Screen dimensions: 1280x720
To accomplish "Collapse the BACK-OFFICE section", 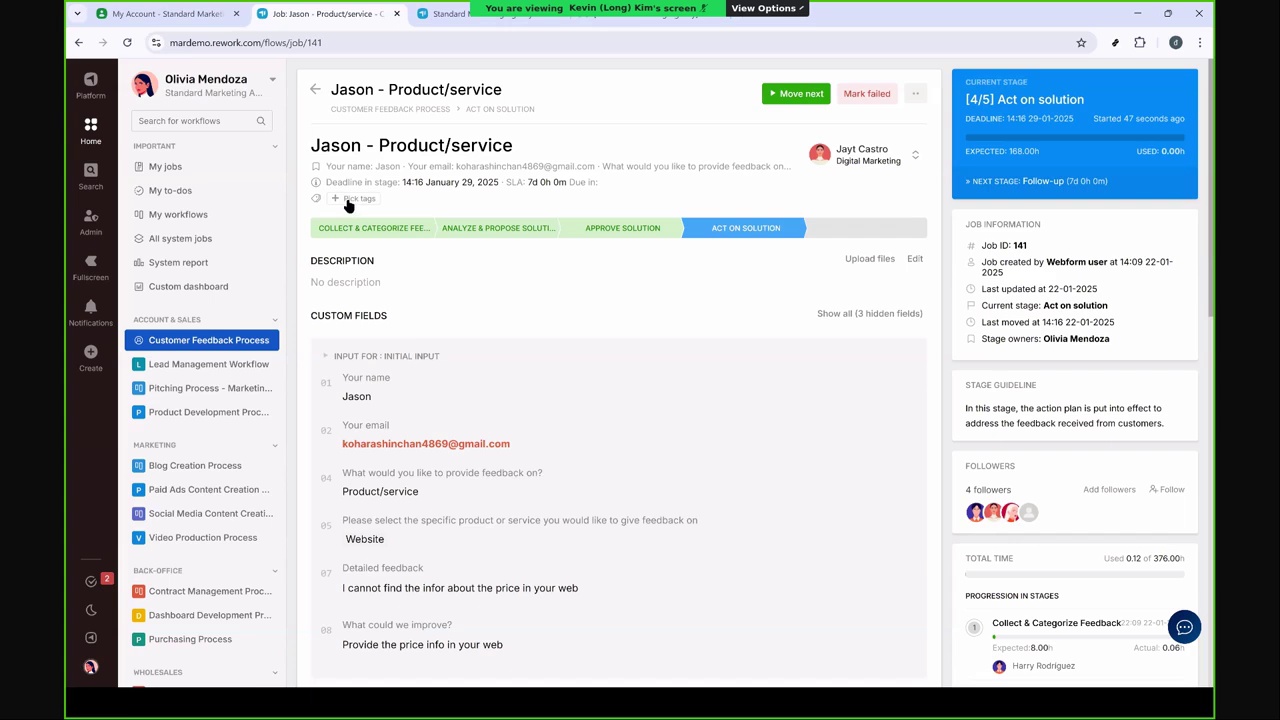I will point(275,571).
